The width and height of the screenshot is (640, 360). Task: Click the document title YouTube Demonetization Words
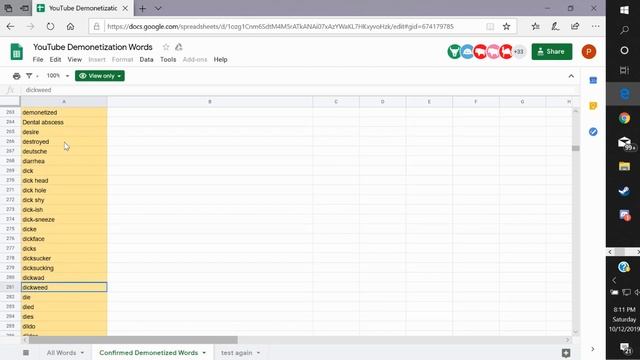[93, 47]
